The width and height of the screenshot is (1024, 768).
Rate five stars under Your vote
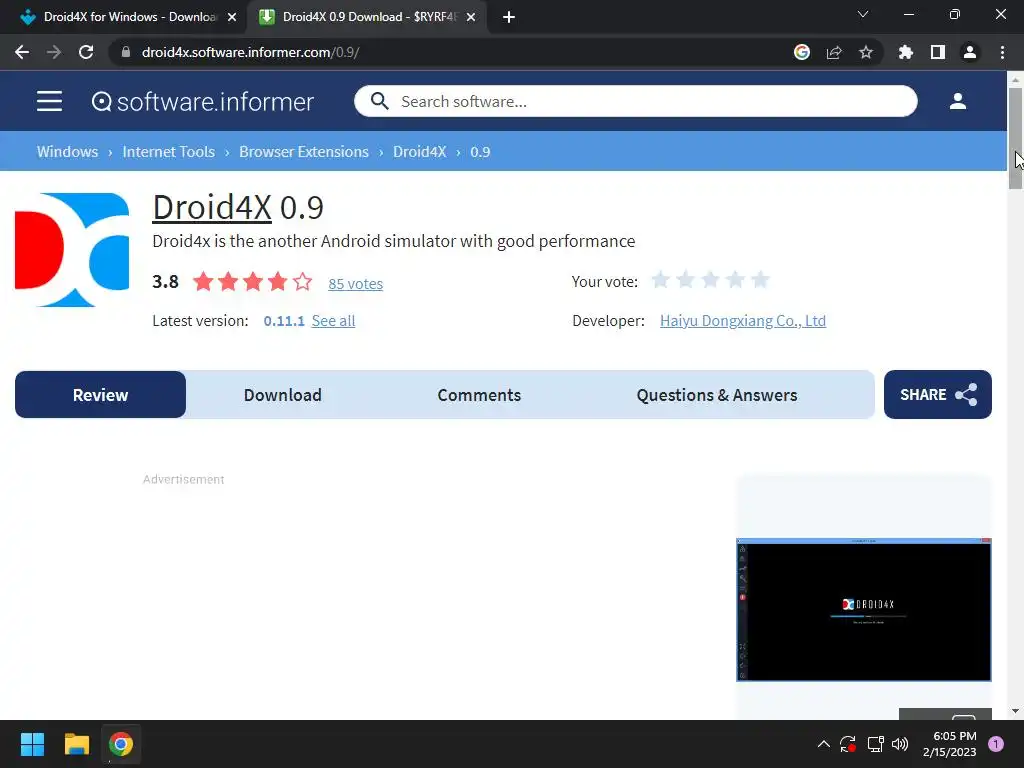pyautogui.click(x=760, y=280)
